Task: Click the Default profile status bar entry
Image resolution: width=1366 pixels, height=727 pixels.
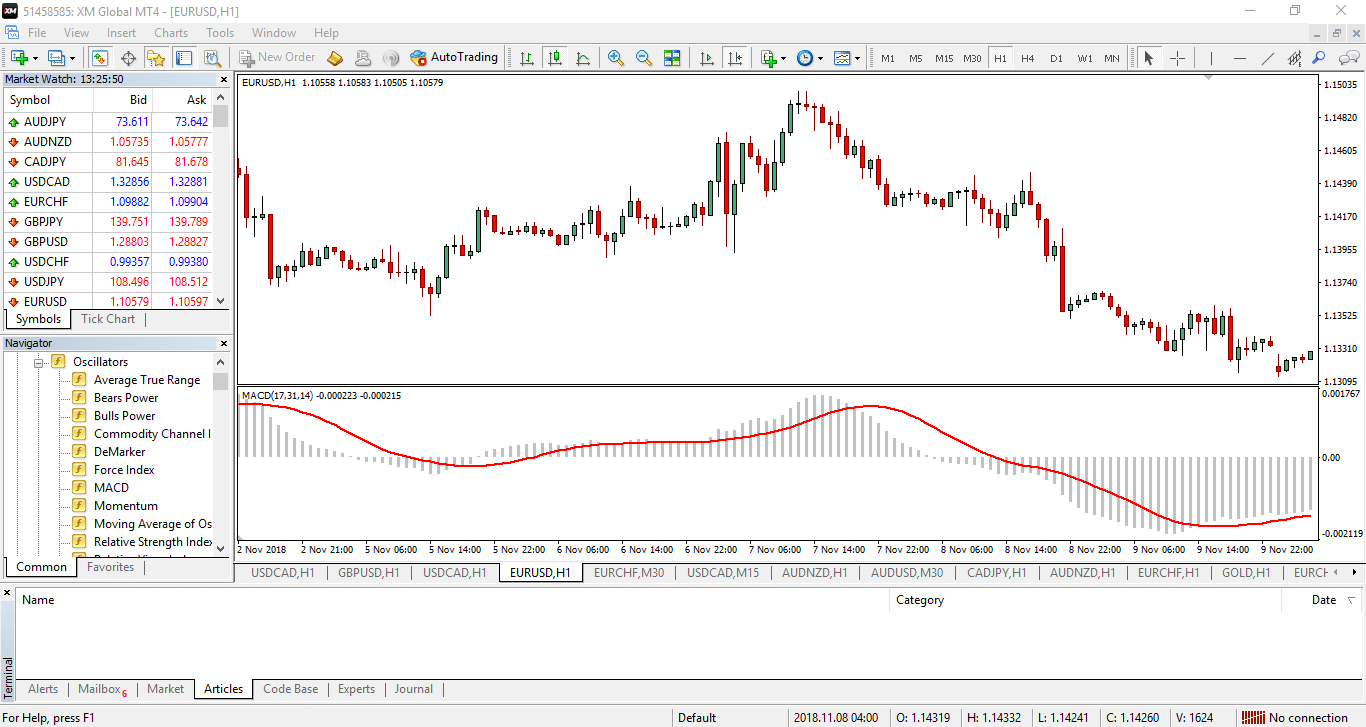Action: tap(697, 717)
